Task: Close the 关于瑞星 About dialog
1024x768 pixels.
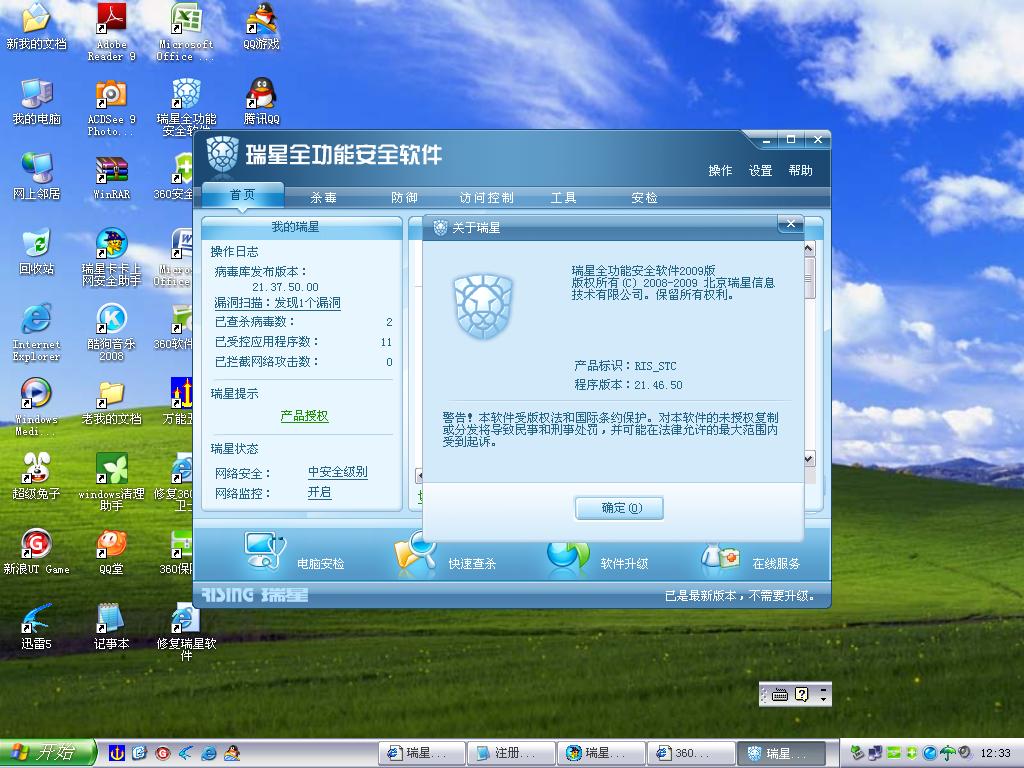Action: [x=791, y=224]
